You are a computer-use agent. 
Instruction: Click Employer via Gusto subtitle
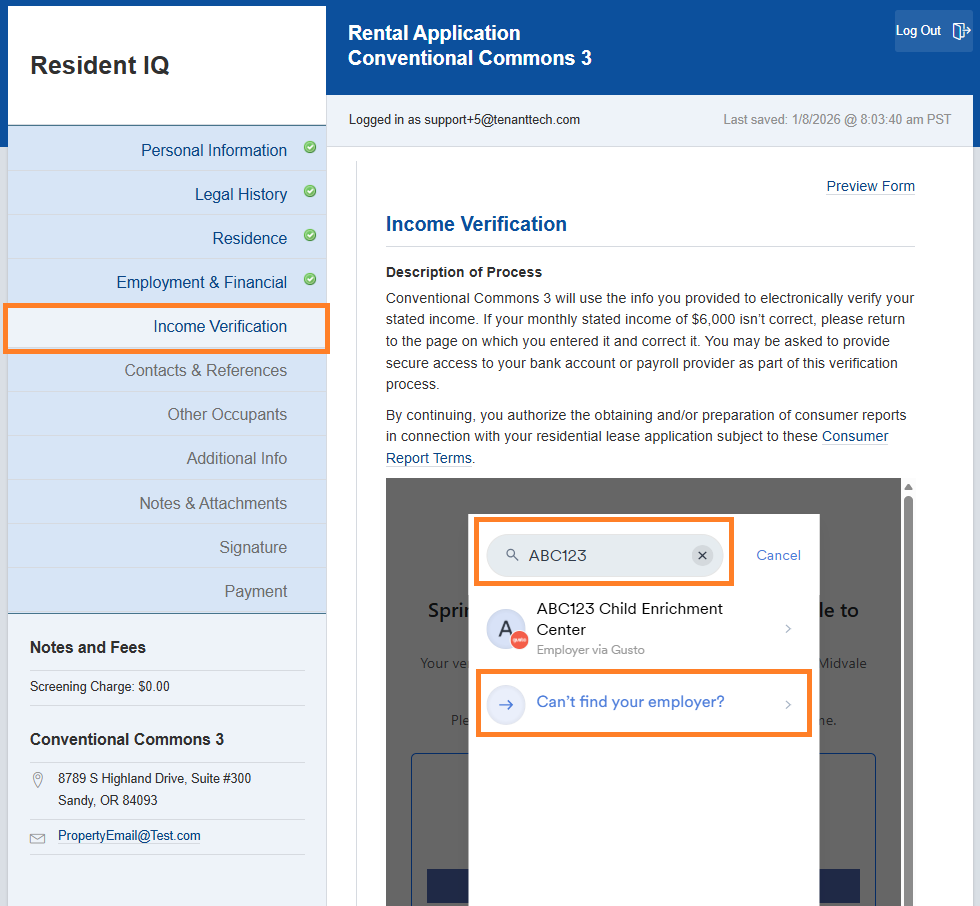(591, 650)
